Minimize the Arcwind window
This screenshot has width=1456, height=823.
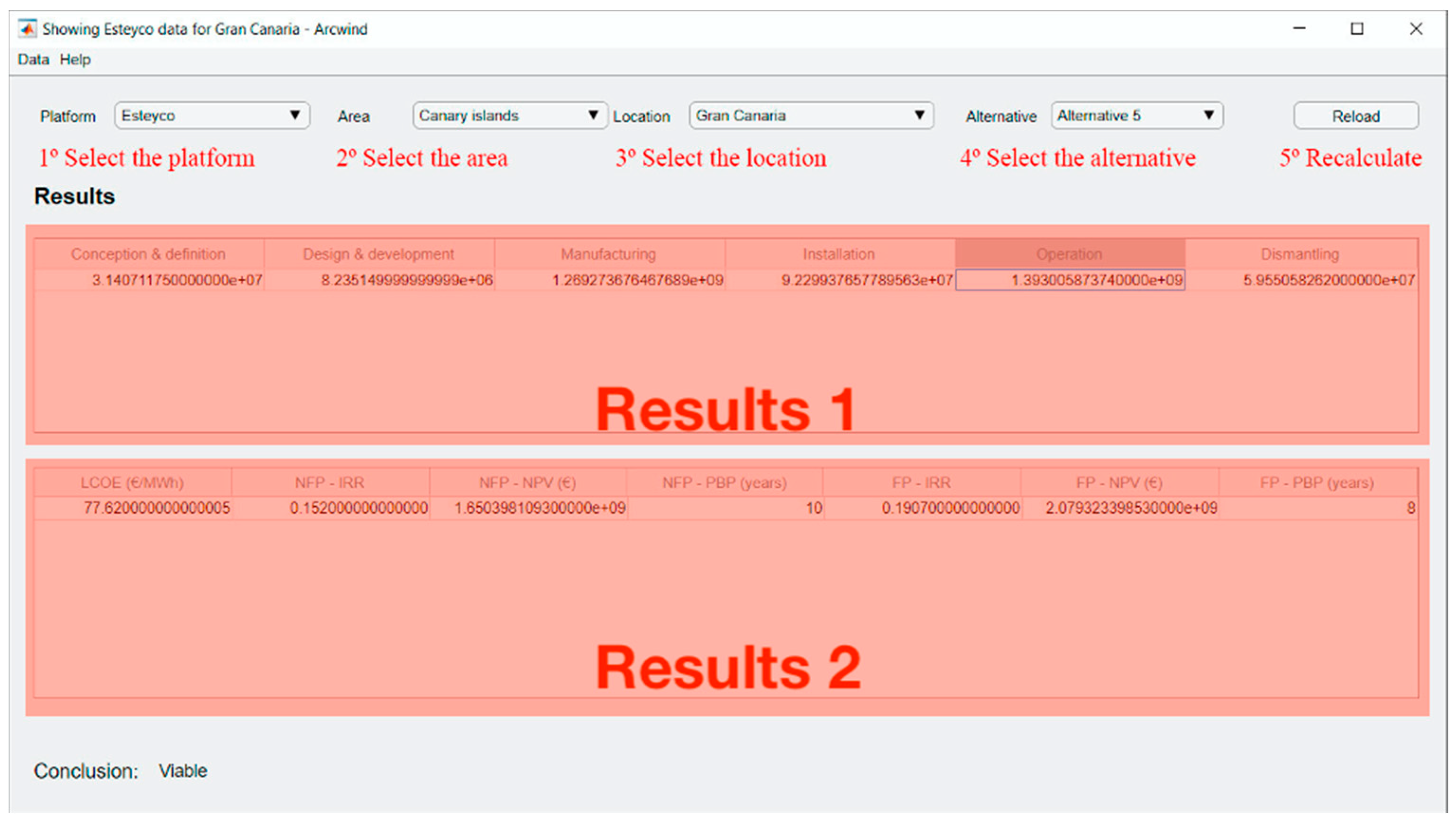[x=1299, y=28]
